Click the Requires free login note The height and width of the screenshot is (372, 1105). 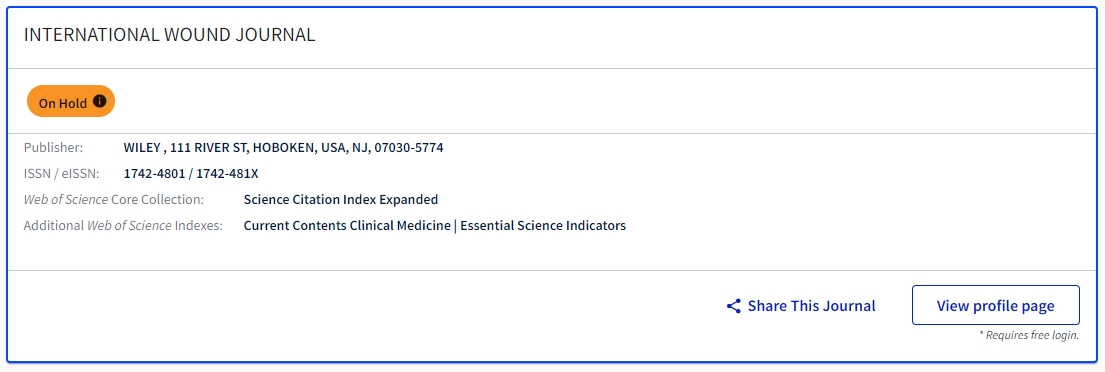(x=1029, y=335)
